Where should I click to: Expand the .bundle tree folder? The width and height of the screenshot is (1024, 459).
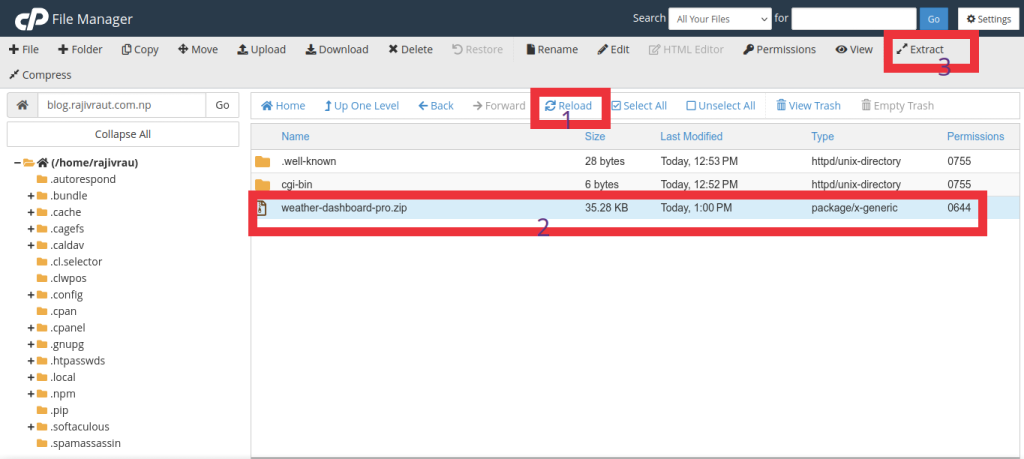(31, 196)
